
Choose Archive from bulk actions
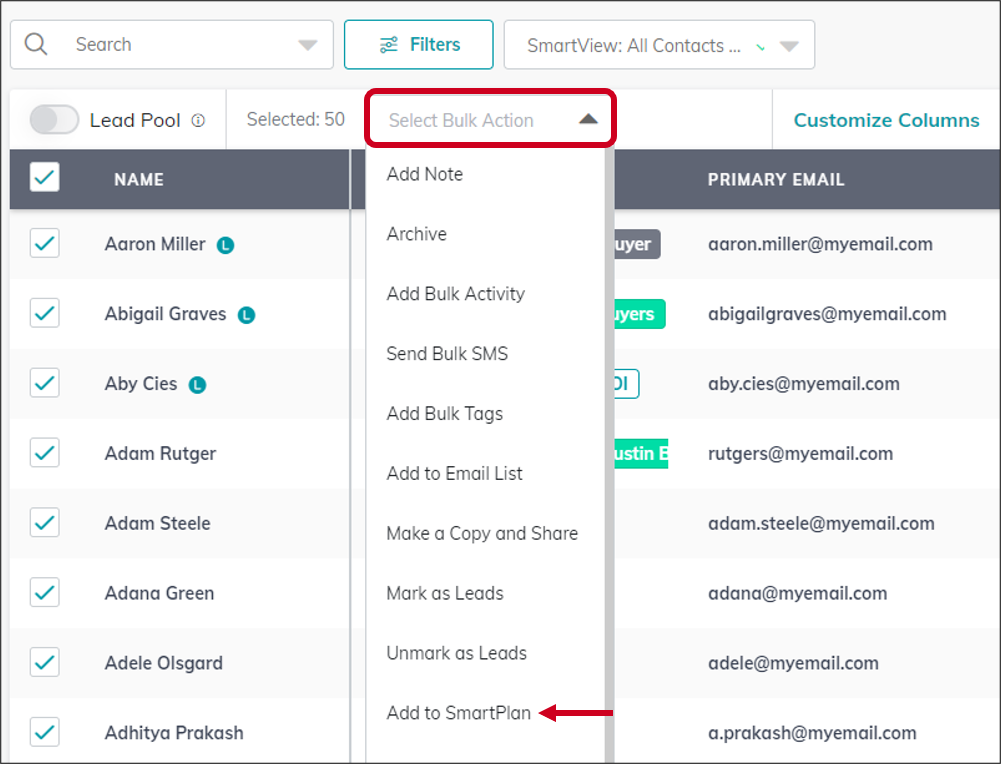416,234
